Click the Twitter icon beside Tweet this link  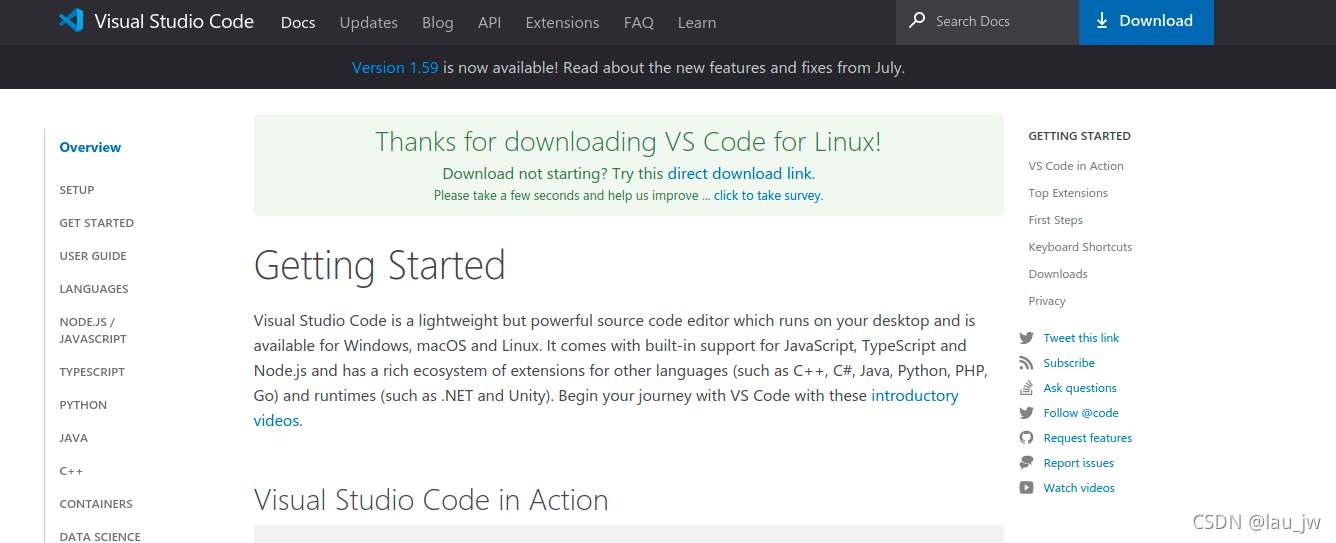point(1026,338)
